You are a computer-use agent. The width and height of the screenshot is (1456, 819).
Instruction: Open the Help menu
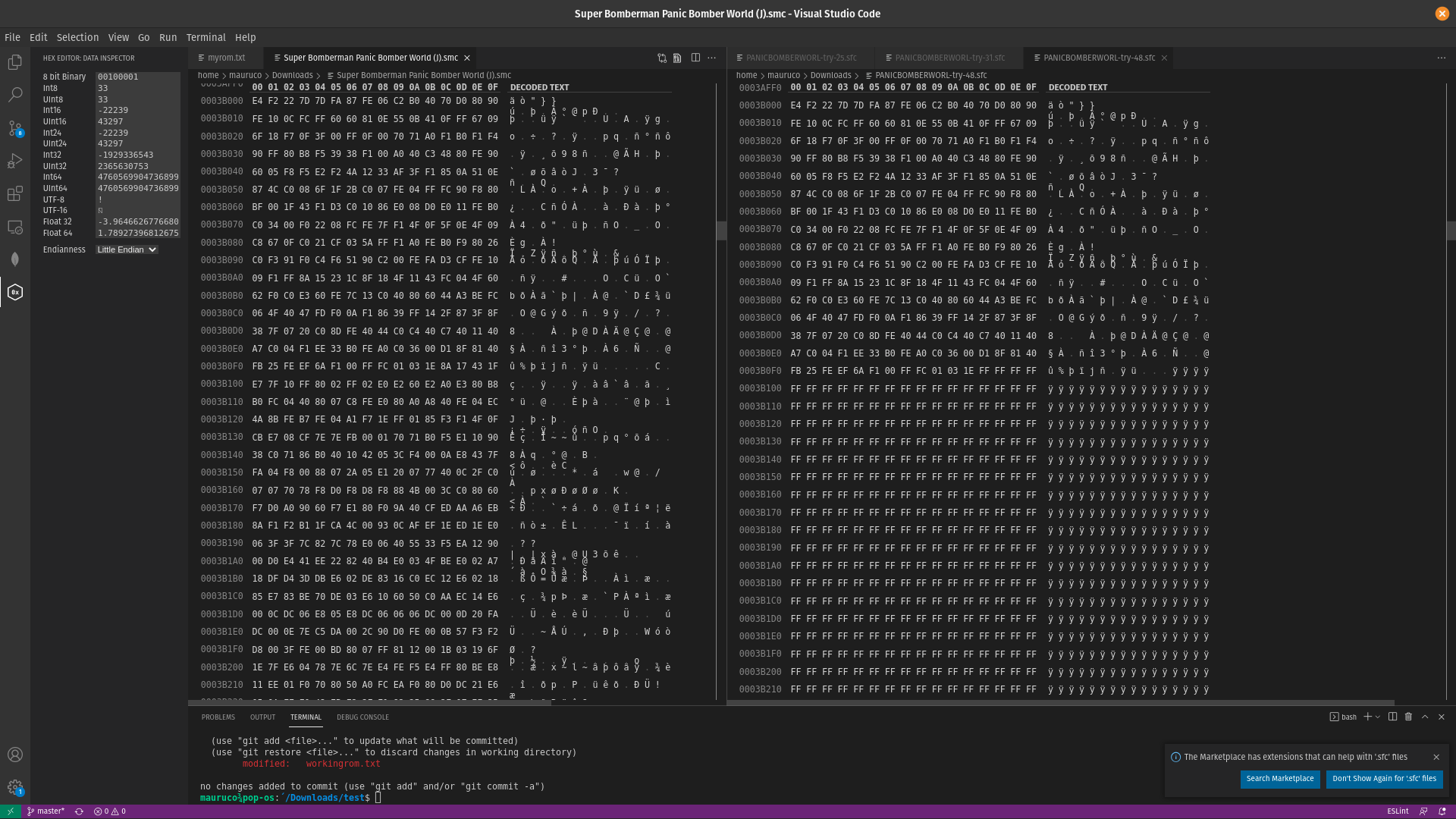click(x=245, y=37)
